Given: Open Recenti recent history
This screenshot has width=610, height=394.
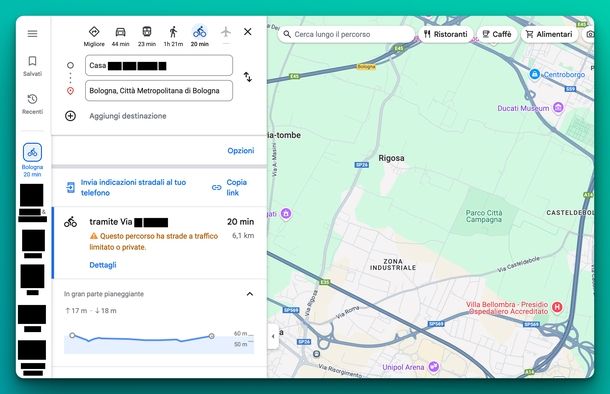Looking at the screenshot, I should click(x=32, y=104).
